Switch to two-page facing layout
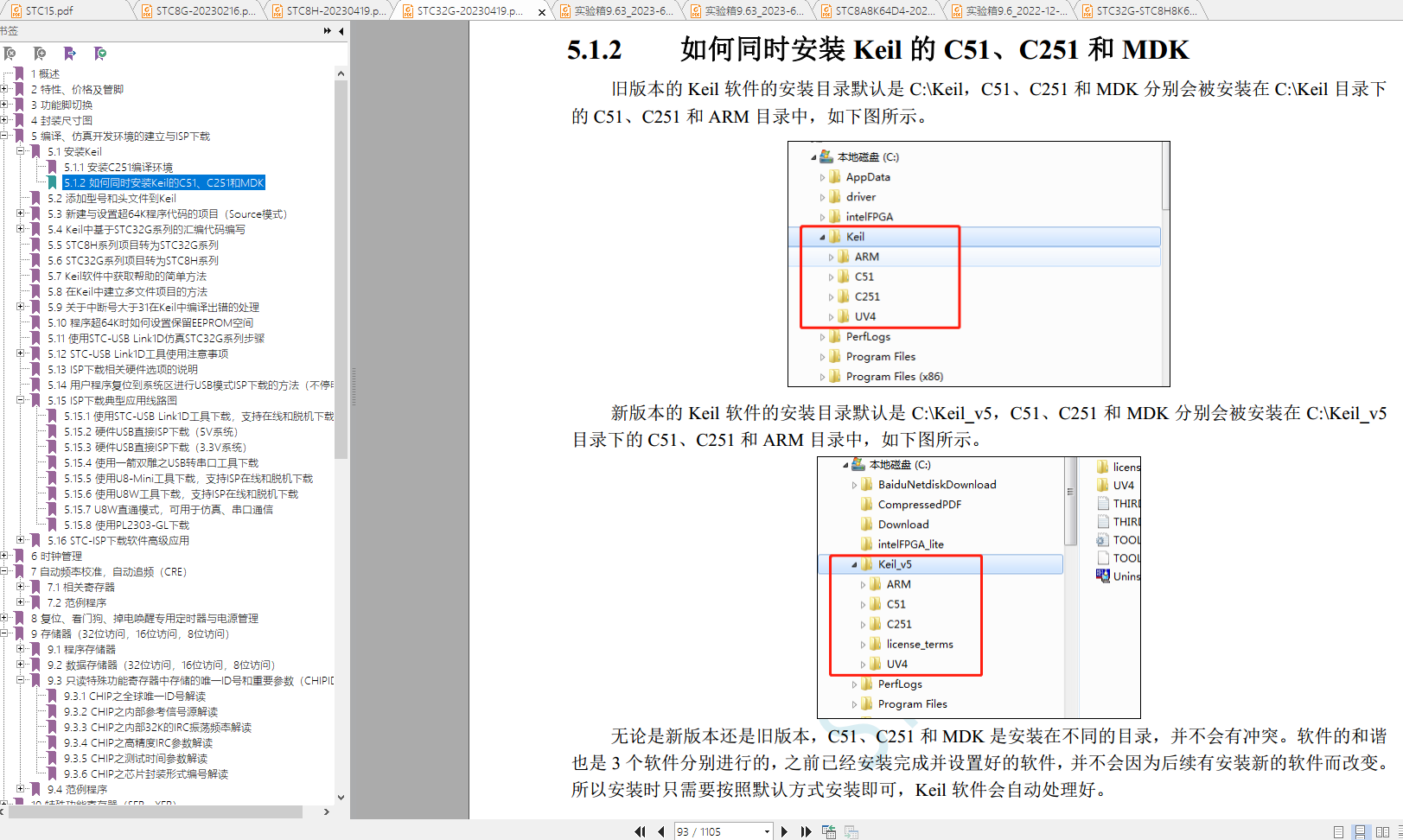Viewport: 1403px width, 840px height. [1382, 831]
